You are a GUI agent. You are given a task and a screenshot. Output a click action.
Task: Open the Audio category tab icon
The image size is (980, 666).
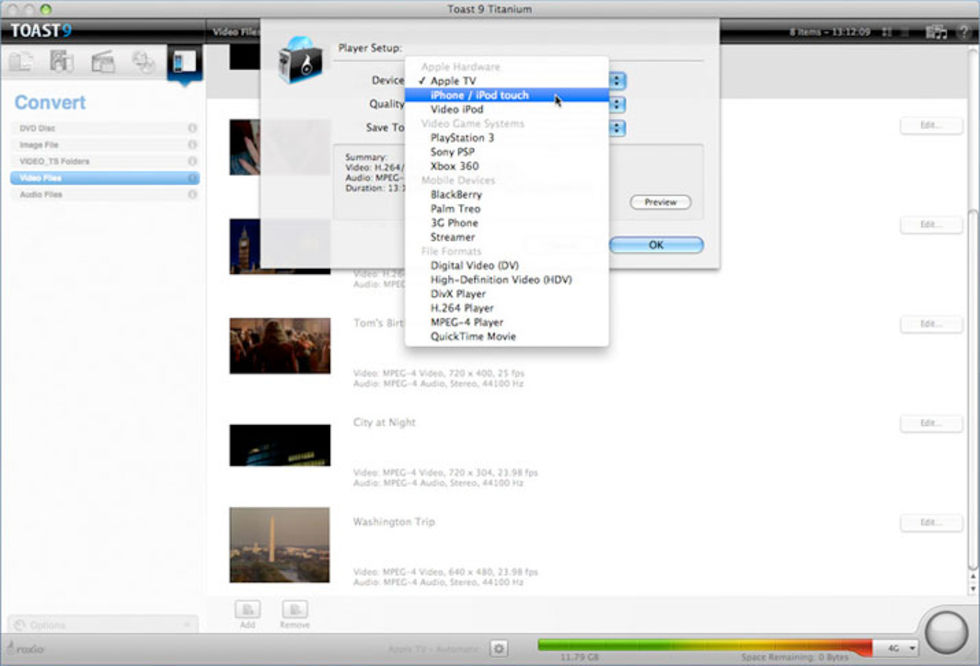[x=62, y=62]
